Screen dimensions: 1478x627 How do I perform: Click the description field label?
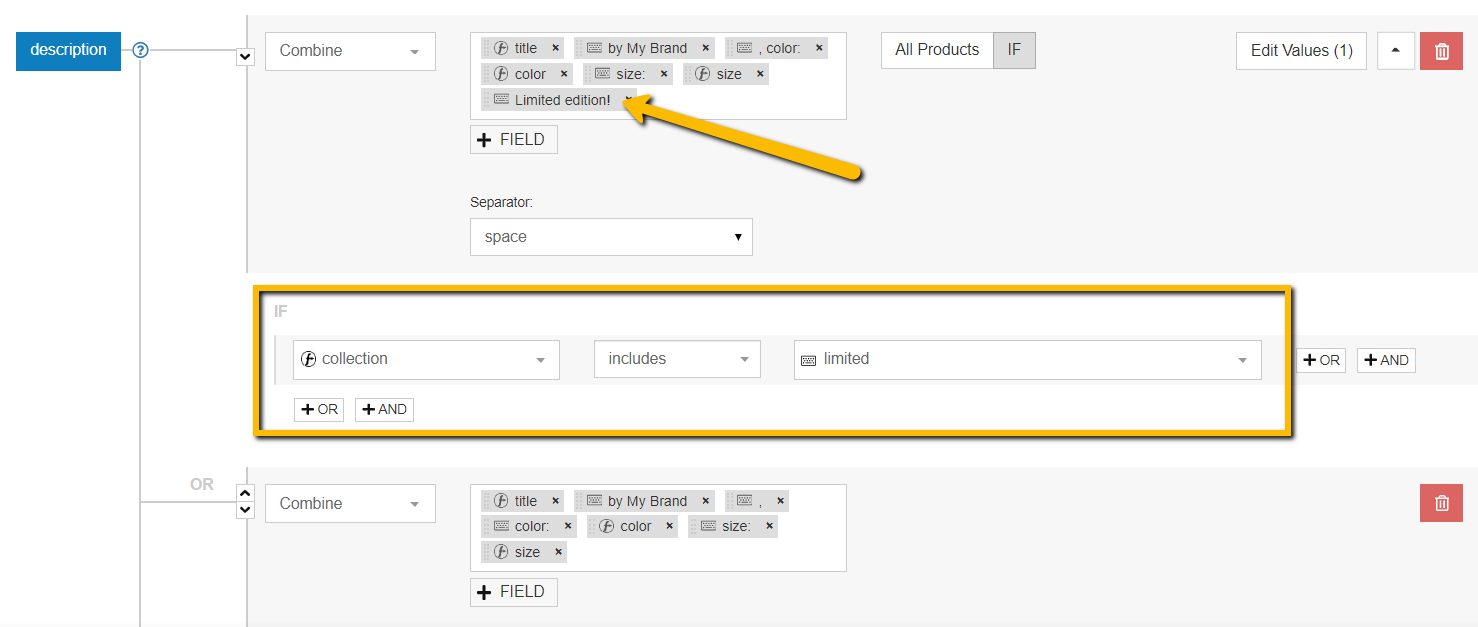click(x=68, y=50)
